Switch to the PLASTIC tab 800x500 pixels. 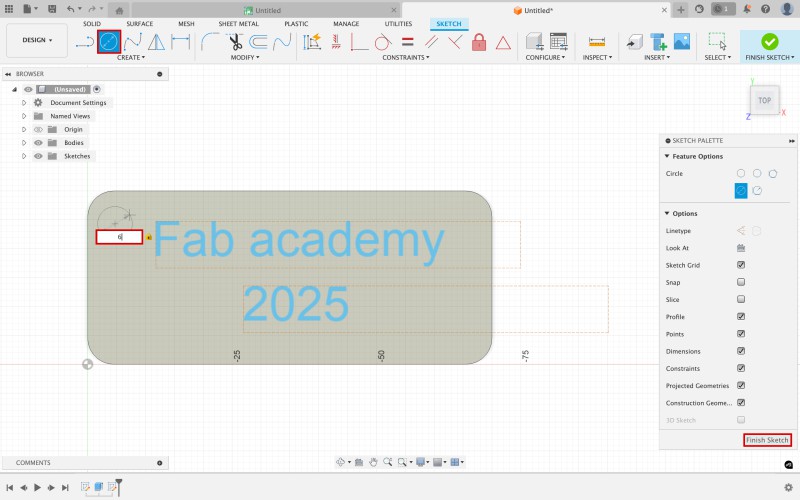coord(296,23)
